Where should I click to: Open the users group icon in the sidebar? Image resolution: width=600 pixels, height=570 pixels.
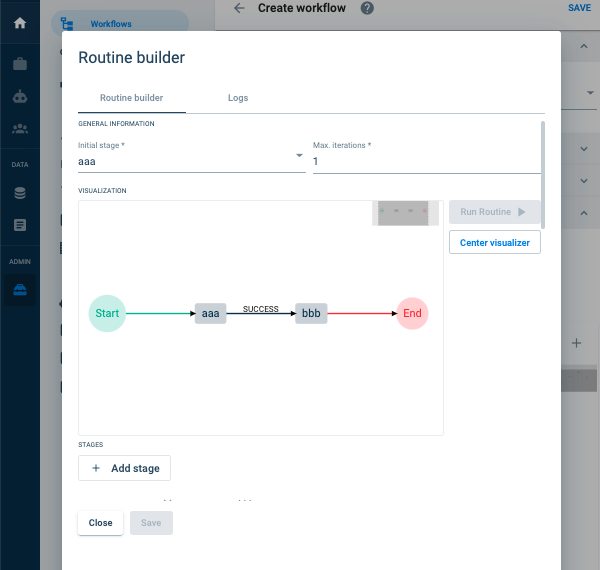20,129
